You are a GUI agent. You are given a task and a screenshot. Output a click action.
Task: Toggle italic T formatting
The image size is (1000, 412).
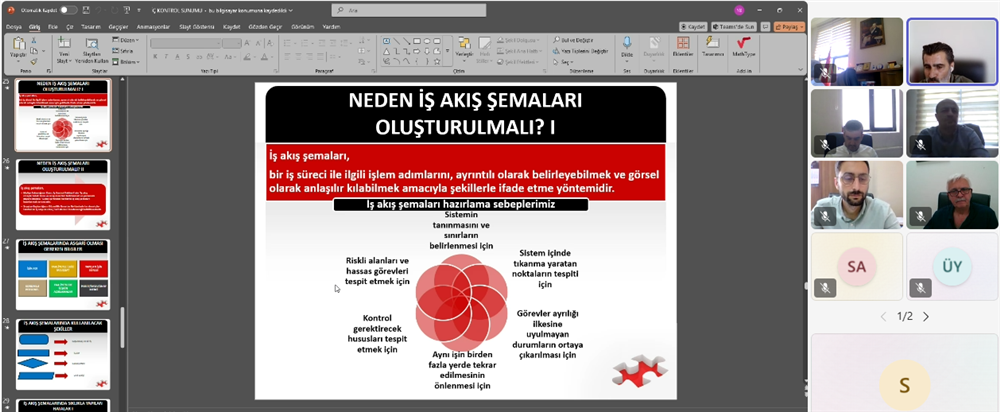pyautogui.click(x=165, y=56)
